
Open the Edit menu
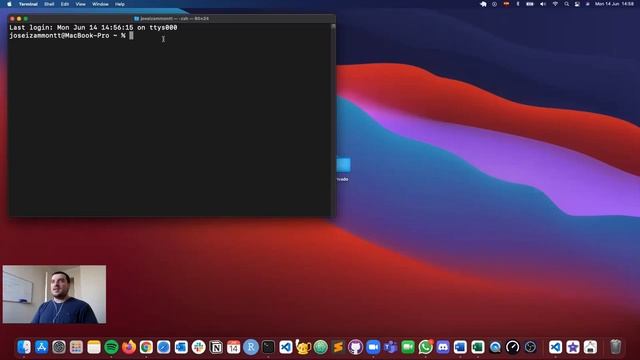[65, 4]
